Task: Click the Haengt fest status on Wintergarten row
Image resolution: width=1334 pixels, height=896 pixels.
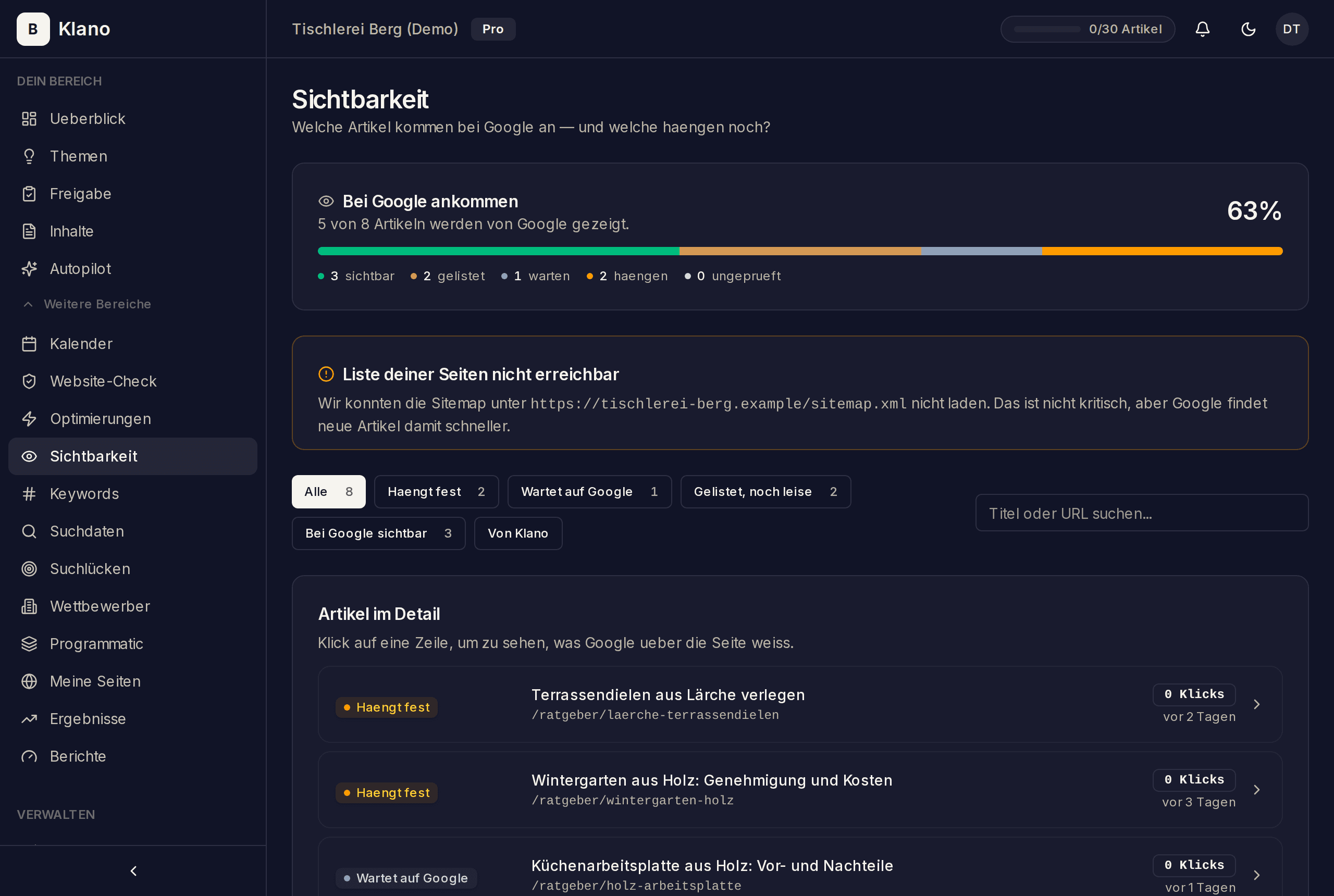Action: (x=386, y=793)
